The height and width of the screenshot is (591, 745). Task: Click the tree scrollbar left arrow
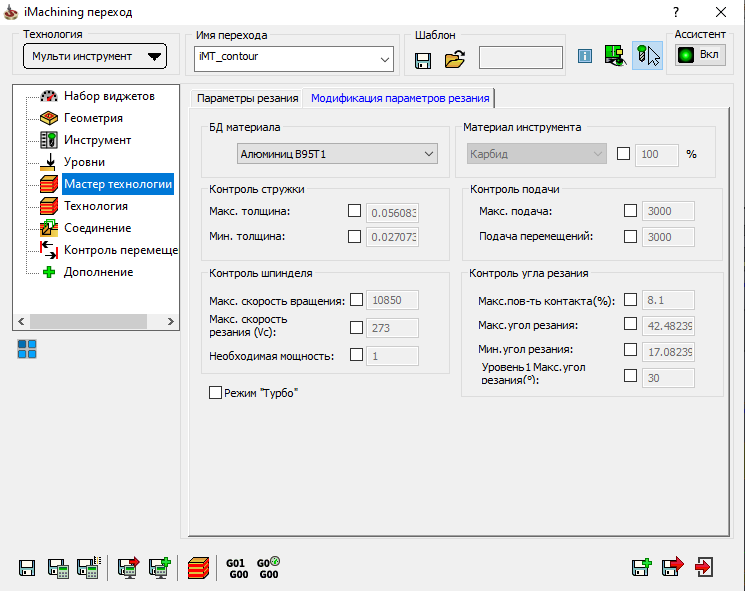pyautogui.click(x=21, y=322)
